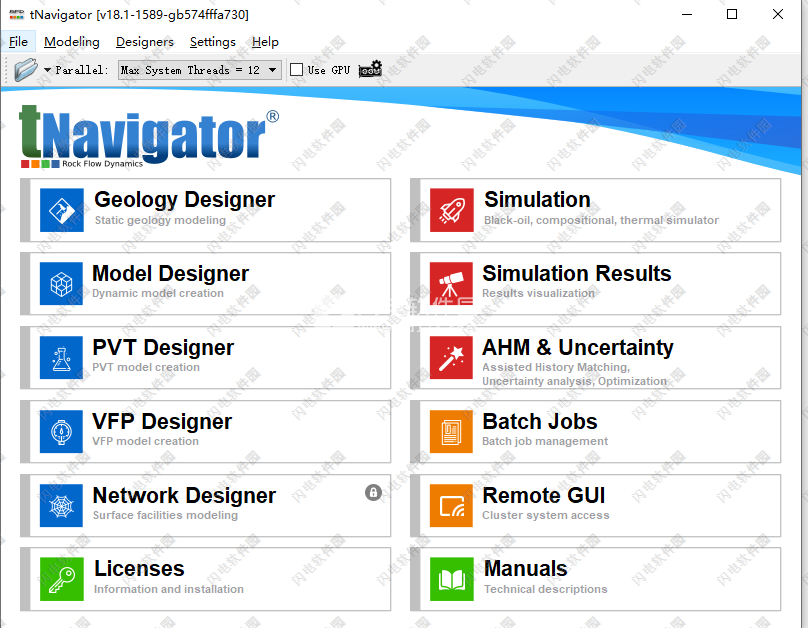Open the Help menu
Viewport: 808px width, 628px height.
point(265,42)
